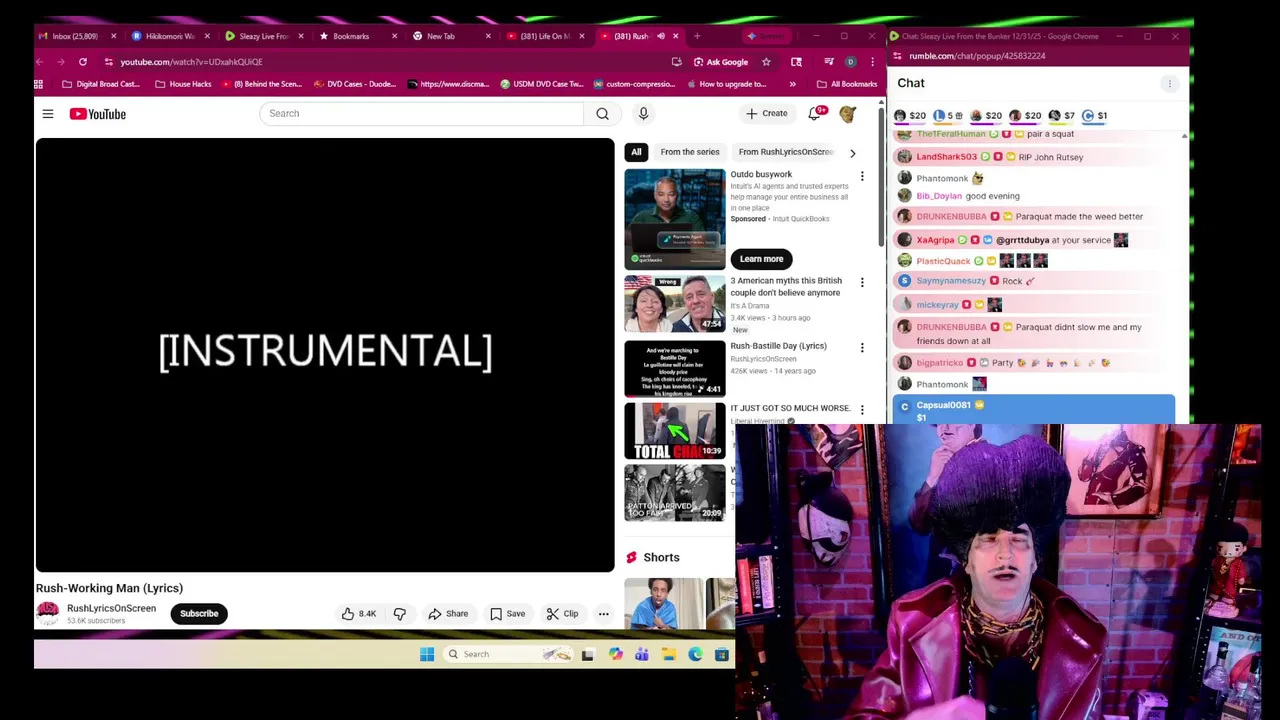Open the YouTube hamburger guide menu
1280x720 pixels.
pyautogui.click(x=47, y=114)
